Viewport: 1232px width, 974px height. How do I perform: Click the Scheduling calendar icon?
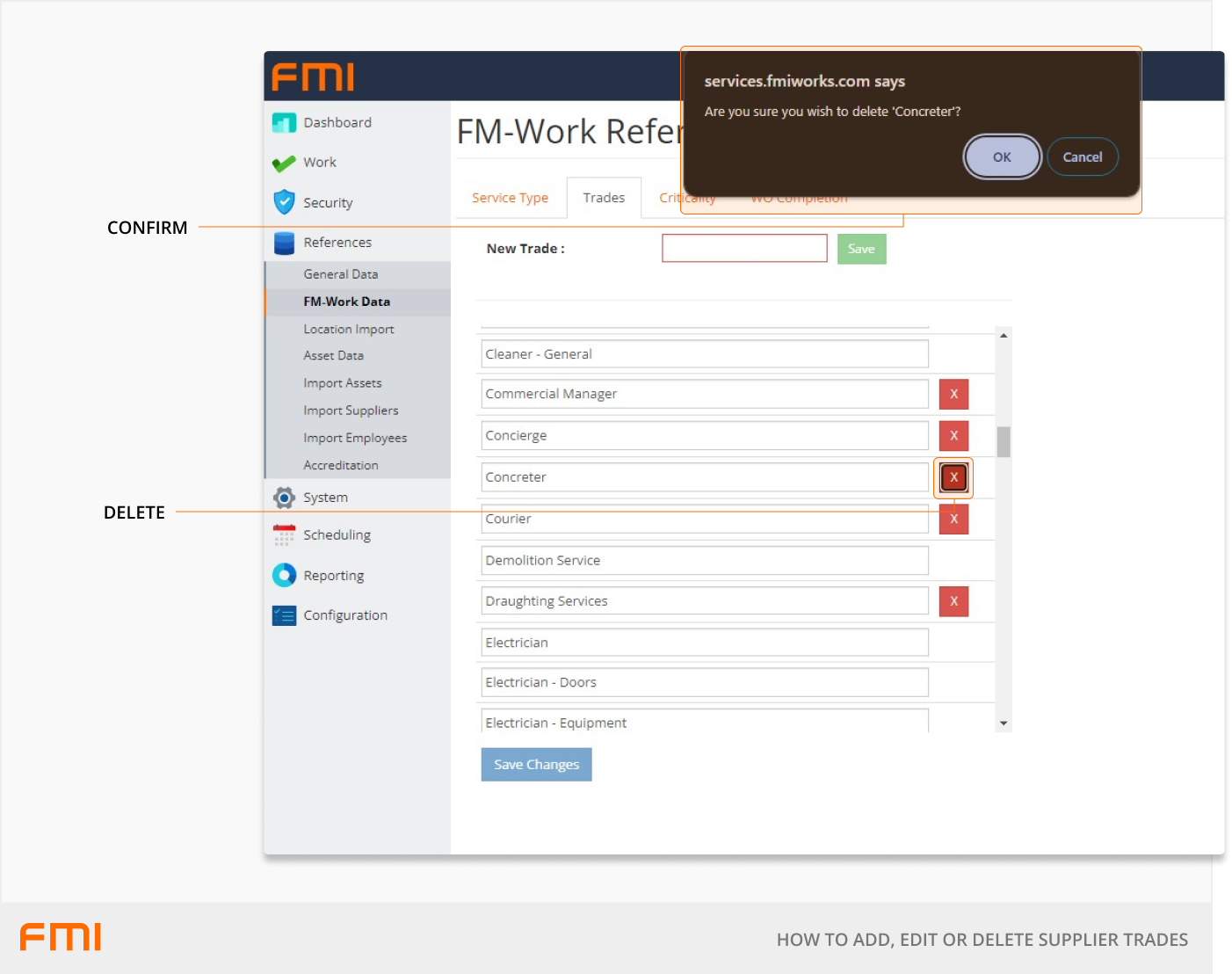[x=284, y=535]
